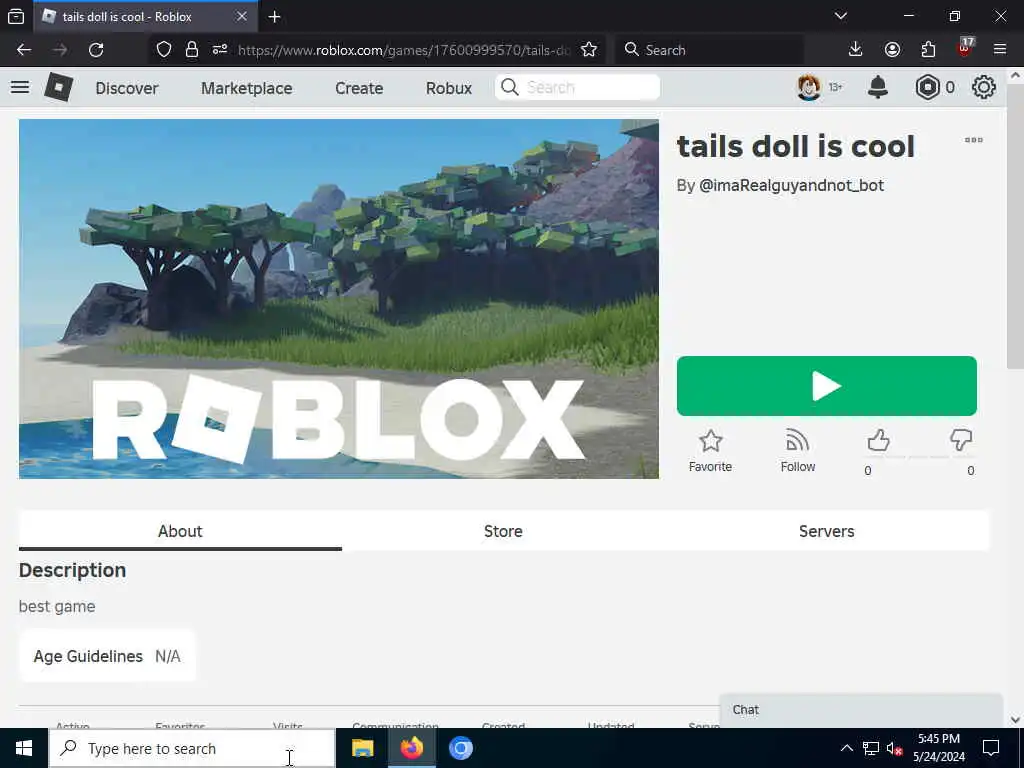This screenshot has height=768, width=1024.
Task: Open the Marketplace page
Action: pyautogui.click(x=246, y=88)
